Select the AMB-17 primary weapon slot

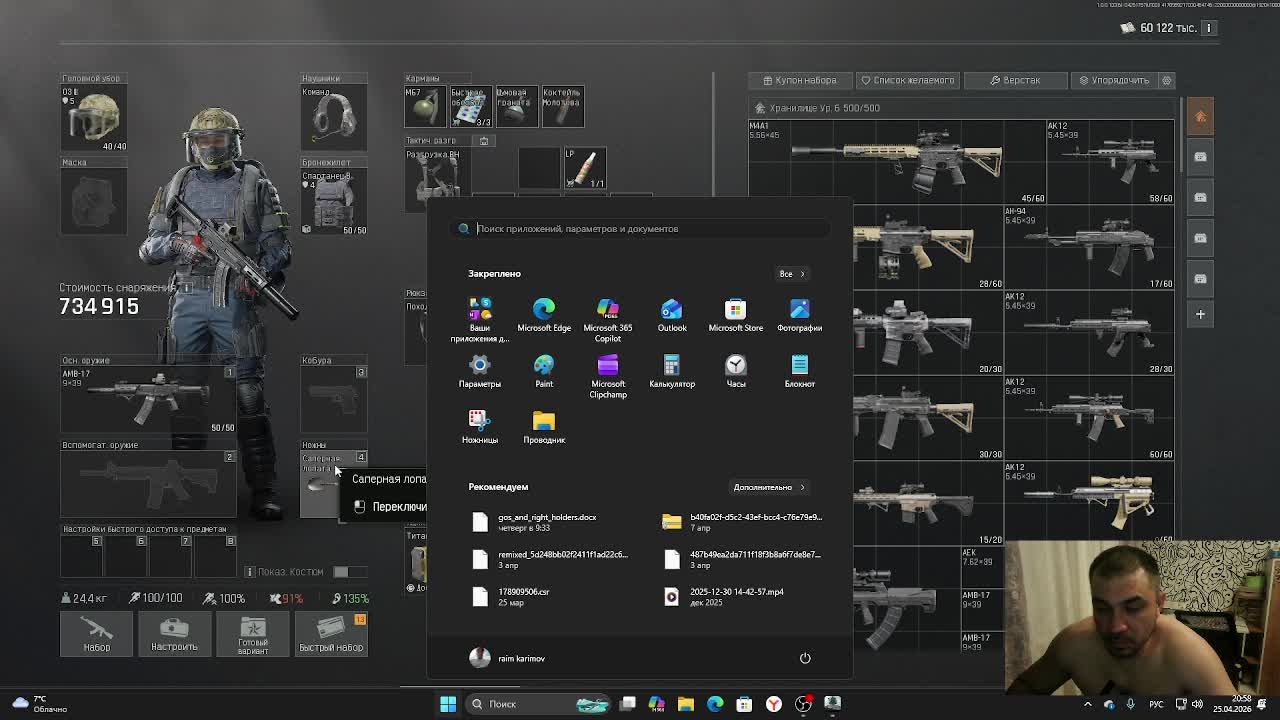click(148, 400)
